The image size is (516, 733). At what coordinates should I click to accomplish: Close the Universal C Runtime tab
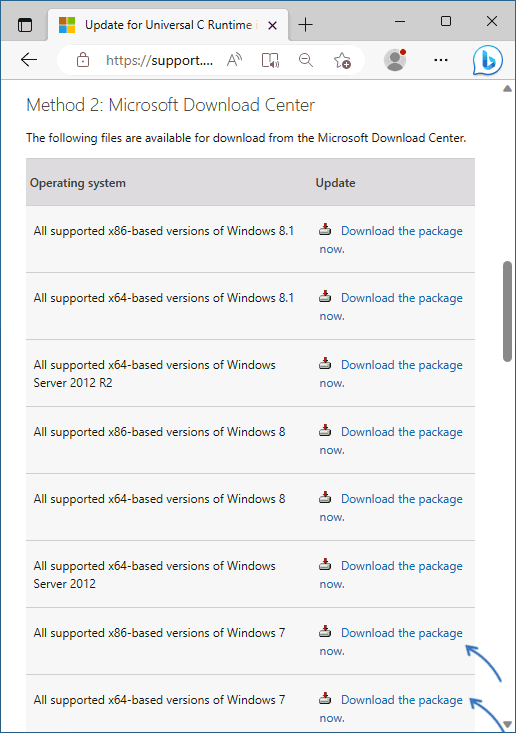(x=272, y=25)
